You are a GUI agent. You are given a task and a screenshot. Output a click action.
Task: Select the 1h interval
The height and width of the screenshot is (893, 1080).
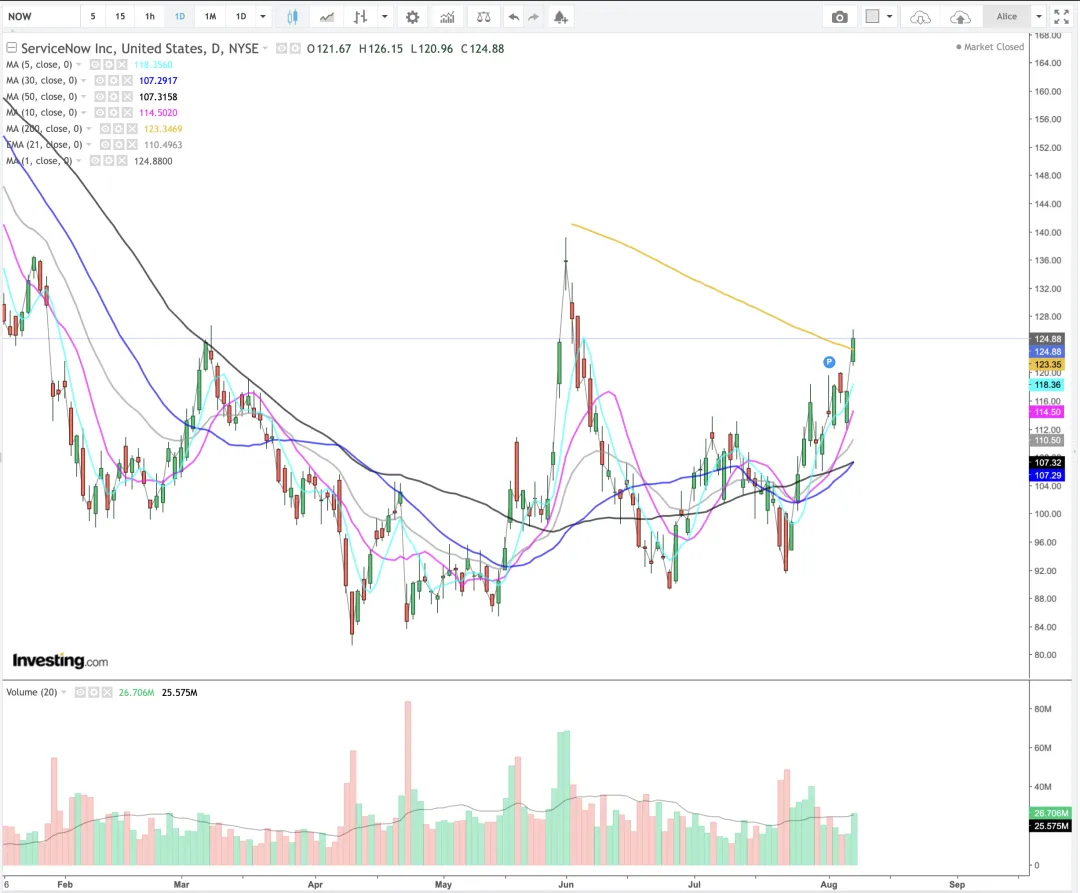pos(149,17)
